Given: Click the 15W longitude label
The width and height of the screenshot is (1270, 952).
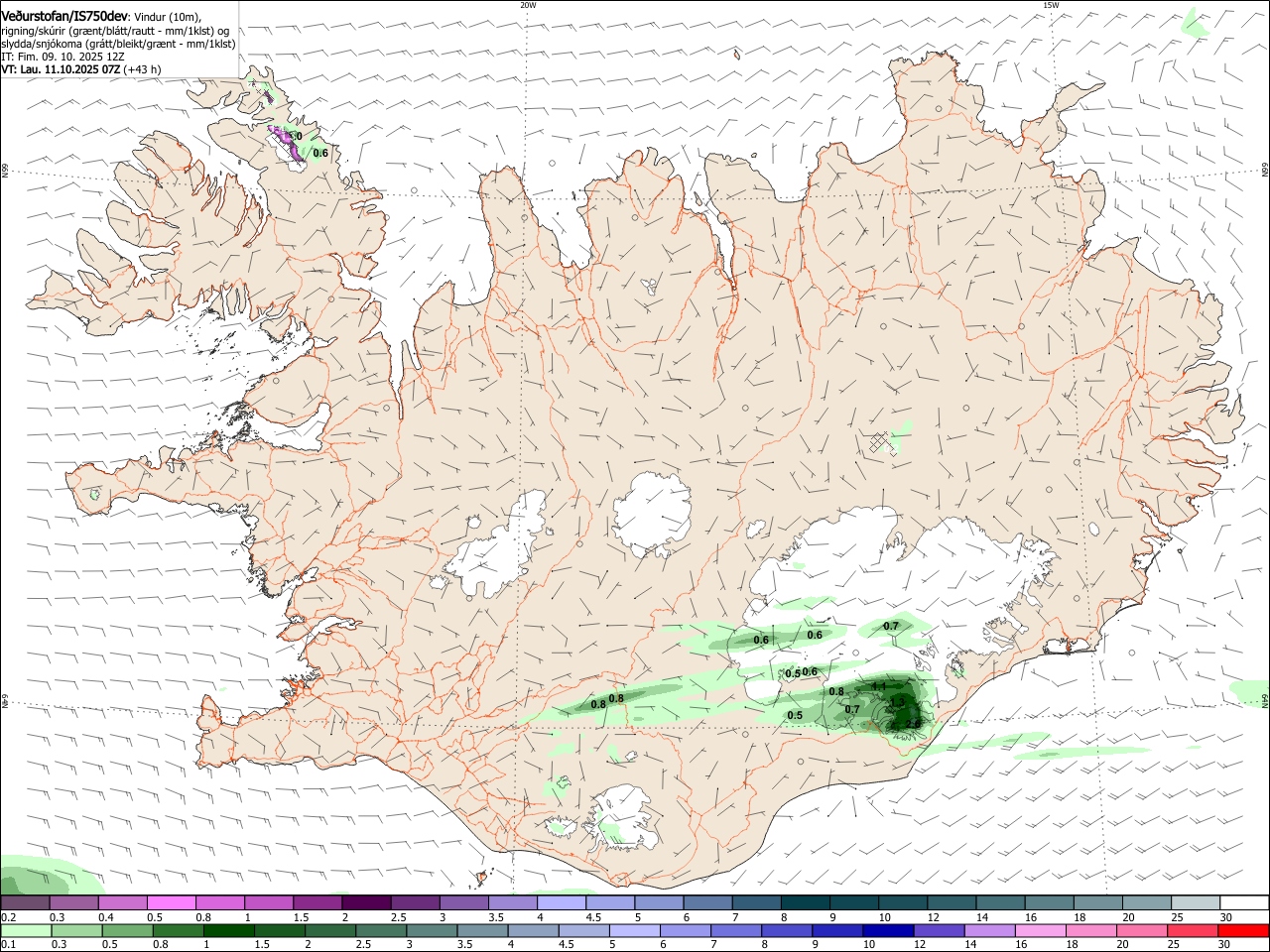Looking at the screenshot, I should click(x=1051, y=5).
